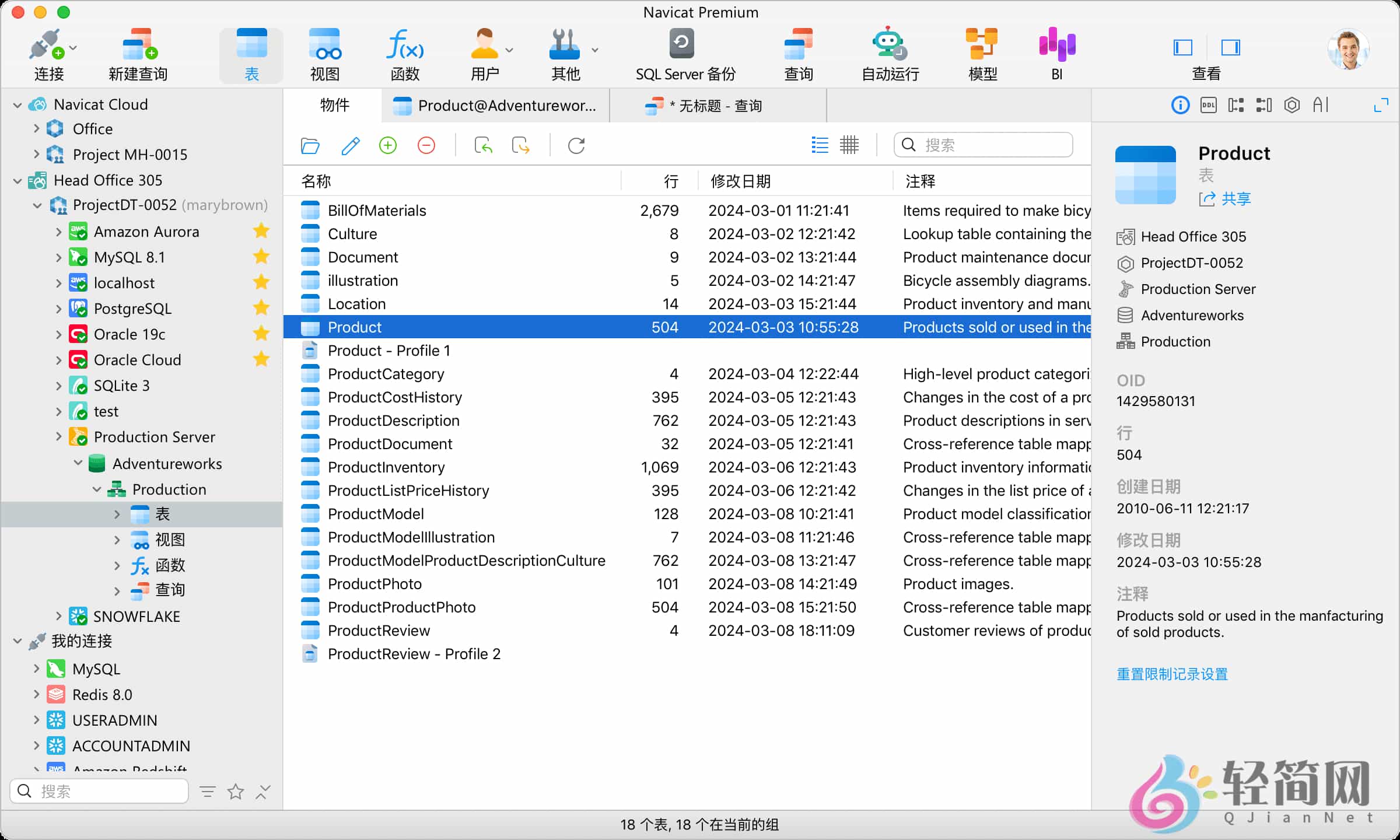The image size is (1400, 840).
Task: Show the DDL of Product in right panel
Action: coord(1208,105)
